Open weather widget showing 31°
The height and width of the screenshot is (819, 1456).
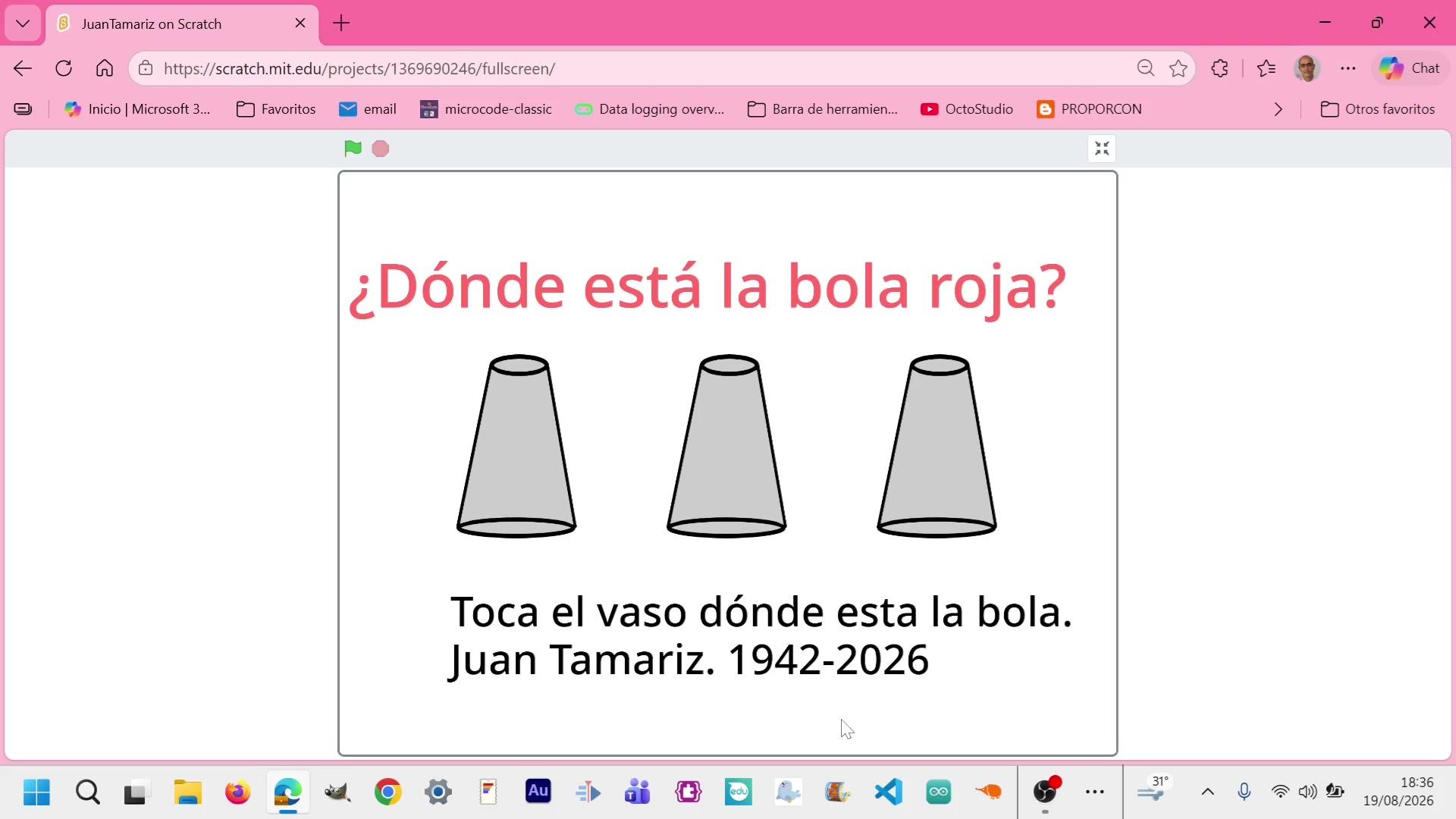point(1154,789)
